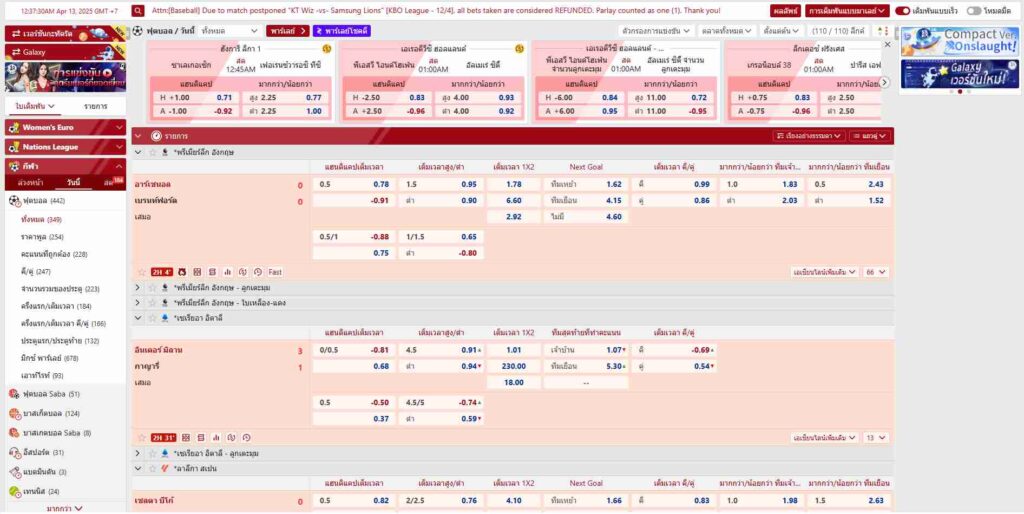Toggle the quick bet switch off
This screenshot has width=1024, height=514.
[902, 10]
